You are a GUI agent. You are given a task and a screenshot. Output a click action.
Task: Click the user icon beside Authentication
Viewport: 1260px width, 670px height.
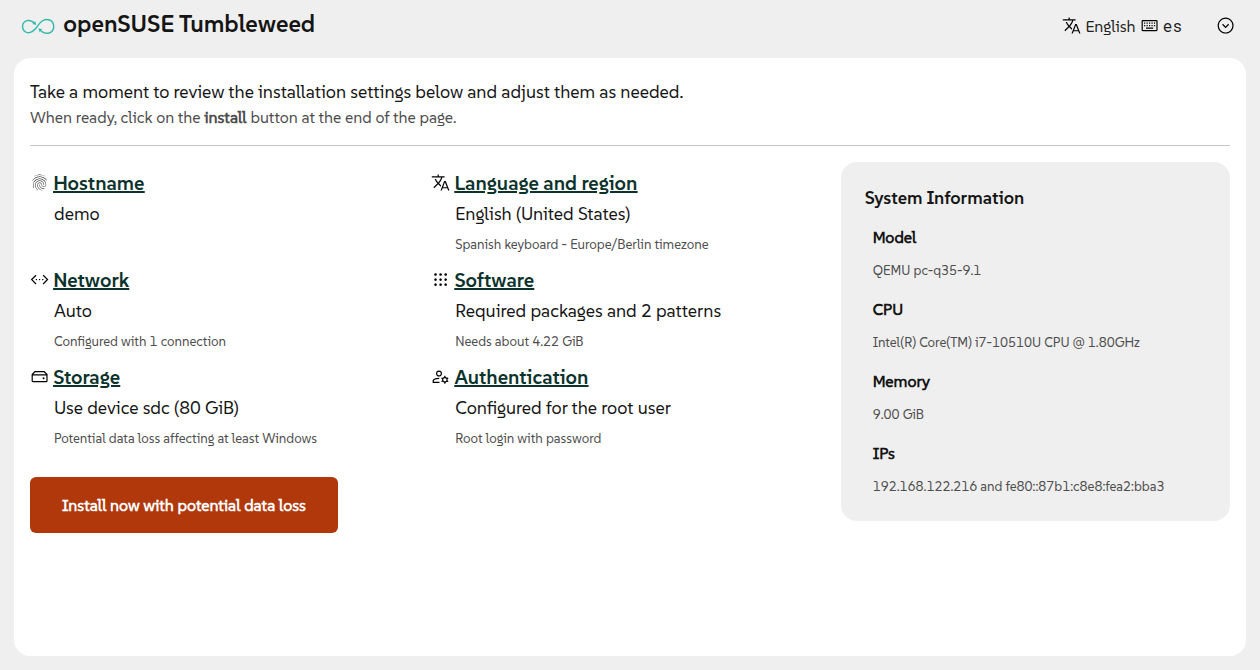click(x=440, y=377)
